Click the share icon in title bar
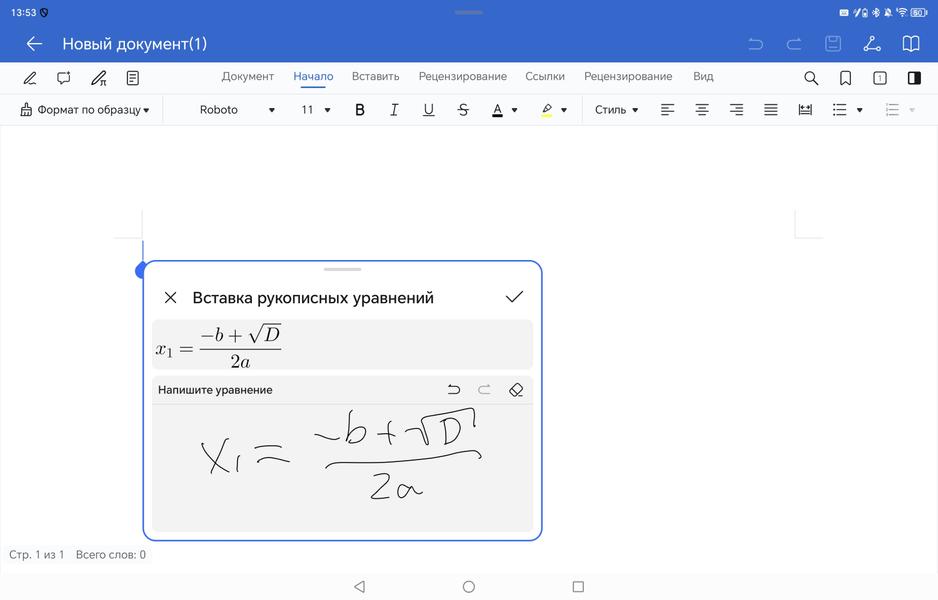The height and width of the screenshot is (600, 938). (x=872, y=44)
